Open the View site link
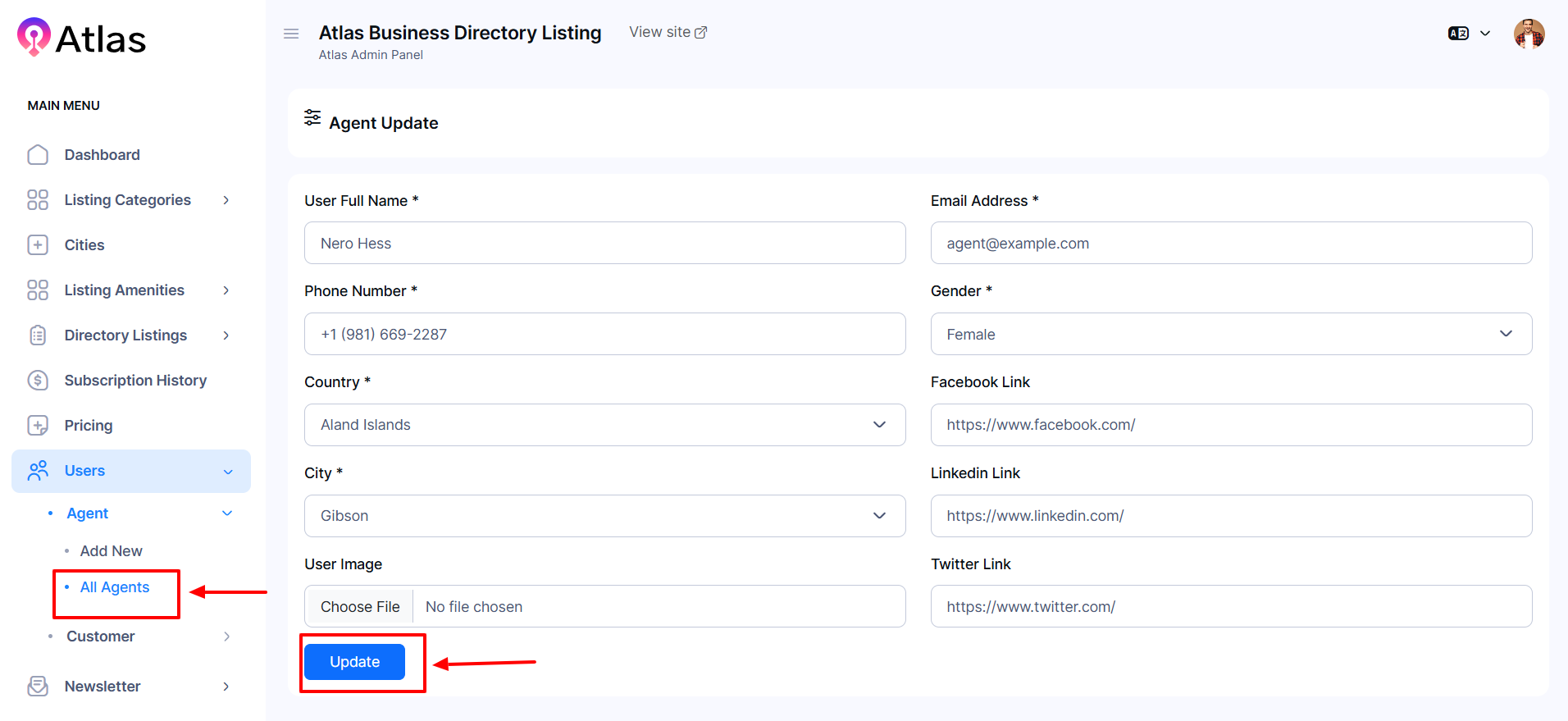Viewport: 1568px width, 721px height. pos(668,32)
